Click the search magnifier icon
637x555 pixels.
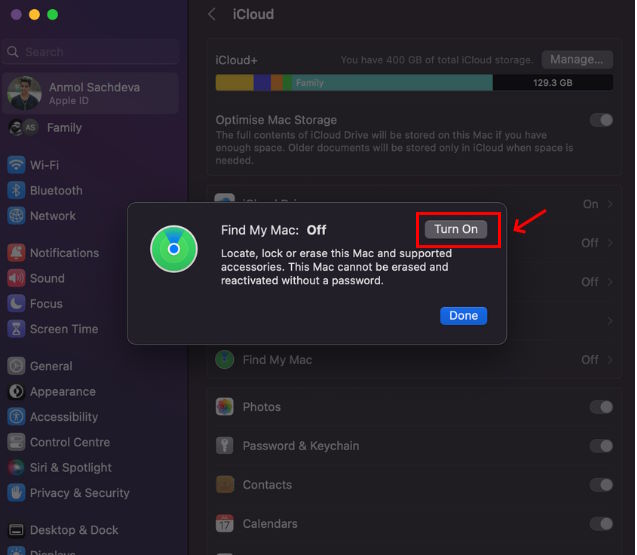13,52
